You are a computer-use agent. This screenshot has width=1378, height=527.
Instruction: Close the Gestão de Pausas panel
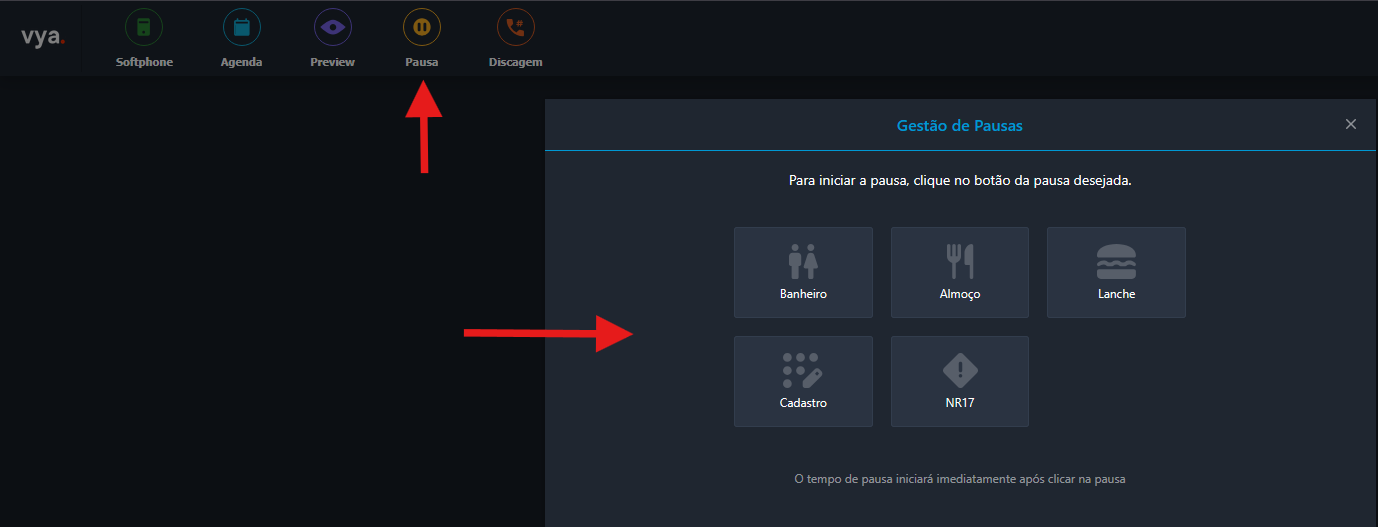click(x=1351, y=124)
